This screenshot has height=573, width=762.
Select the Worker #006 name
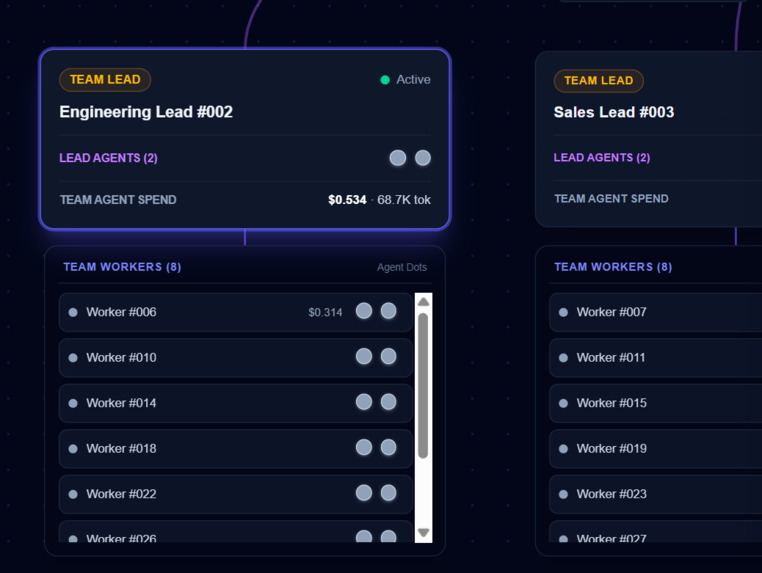point(121,312)
